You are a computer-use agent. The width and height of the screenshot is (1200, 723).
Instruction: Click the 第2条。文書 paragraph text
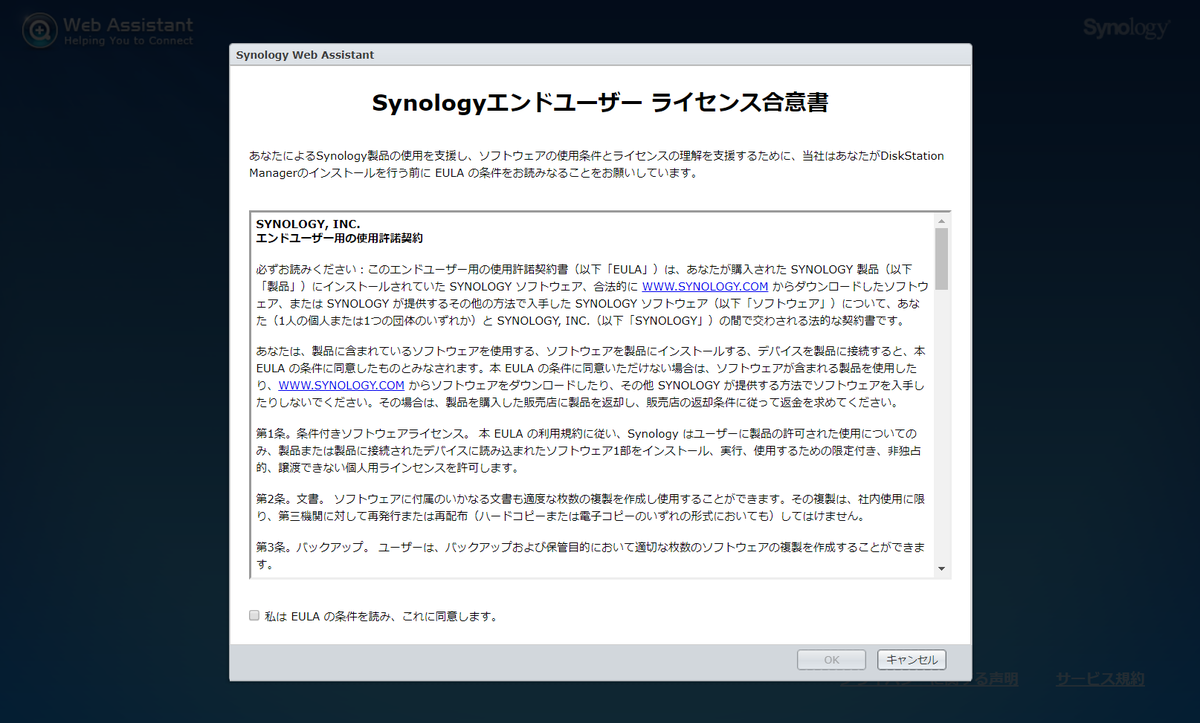pos(590,508)
